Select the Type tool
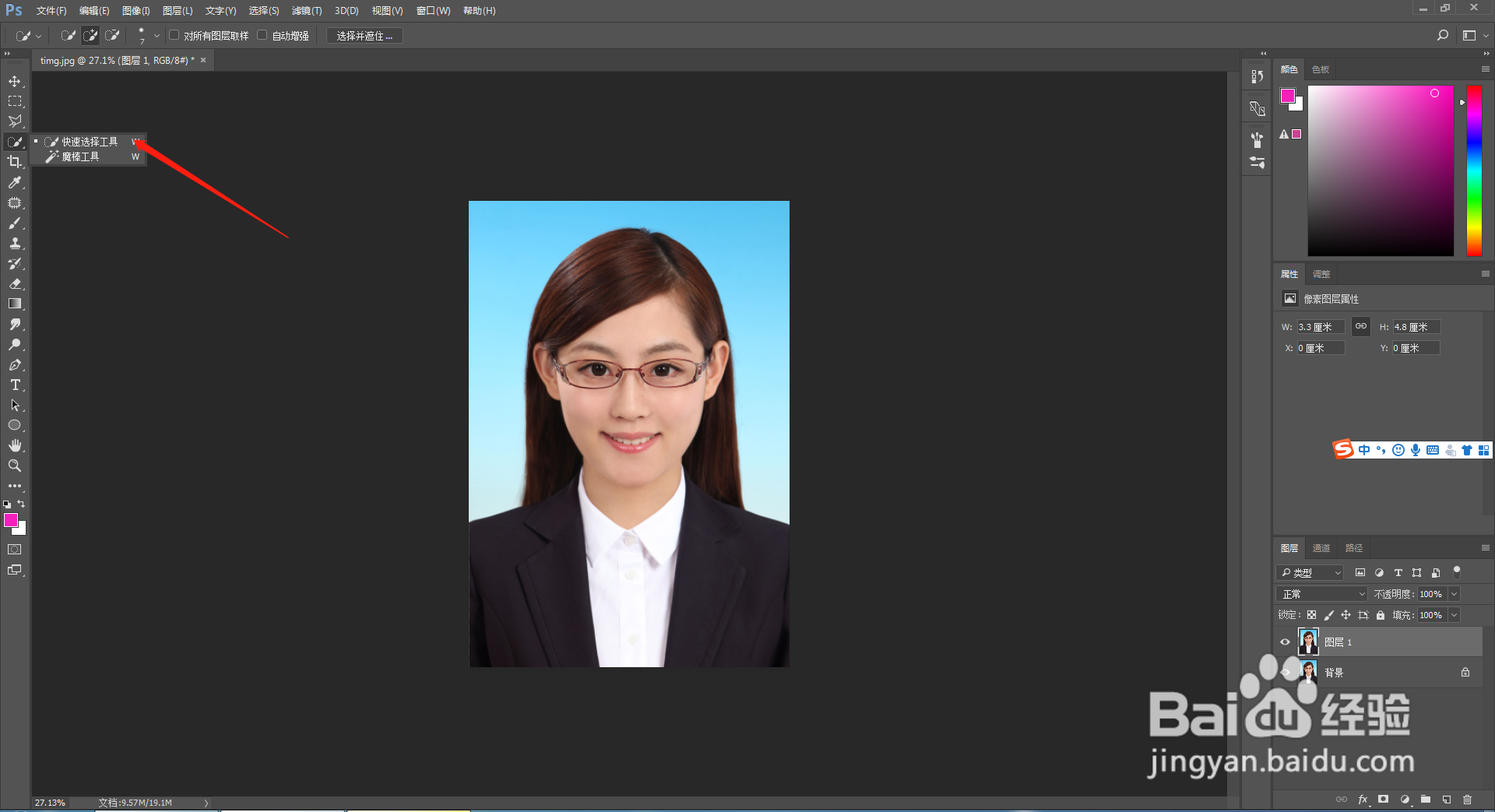This screenshot has height=812, width=1495. (x=15, y=385)
